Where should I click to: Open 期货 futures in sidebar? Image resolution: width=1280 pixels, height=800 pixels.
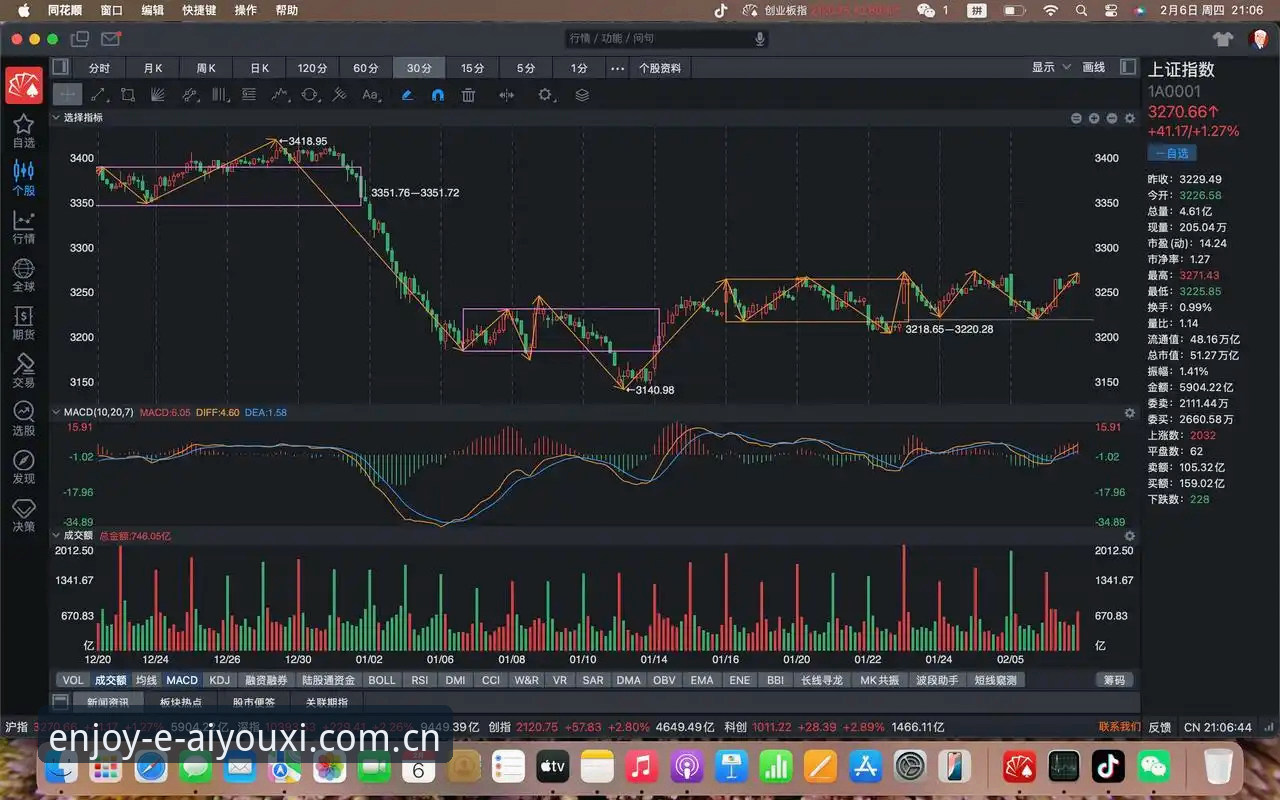tap(23, 323)
